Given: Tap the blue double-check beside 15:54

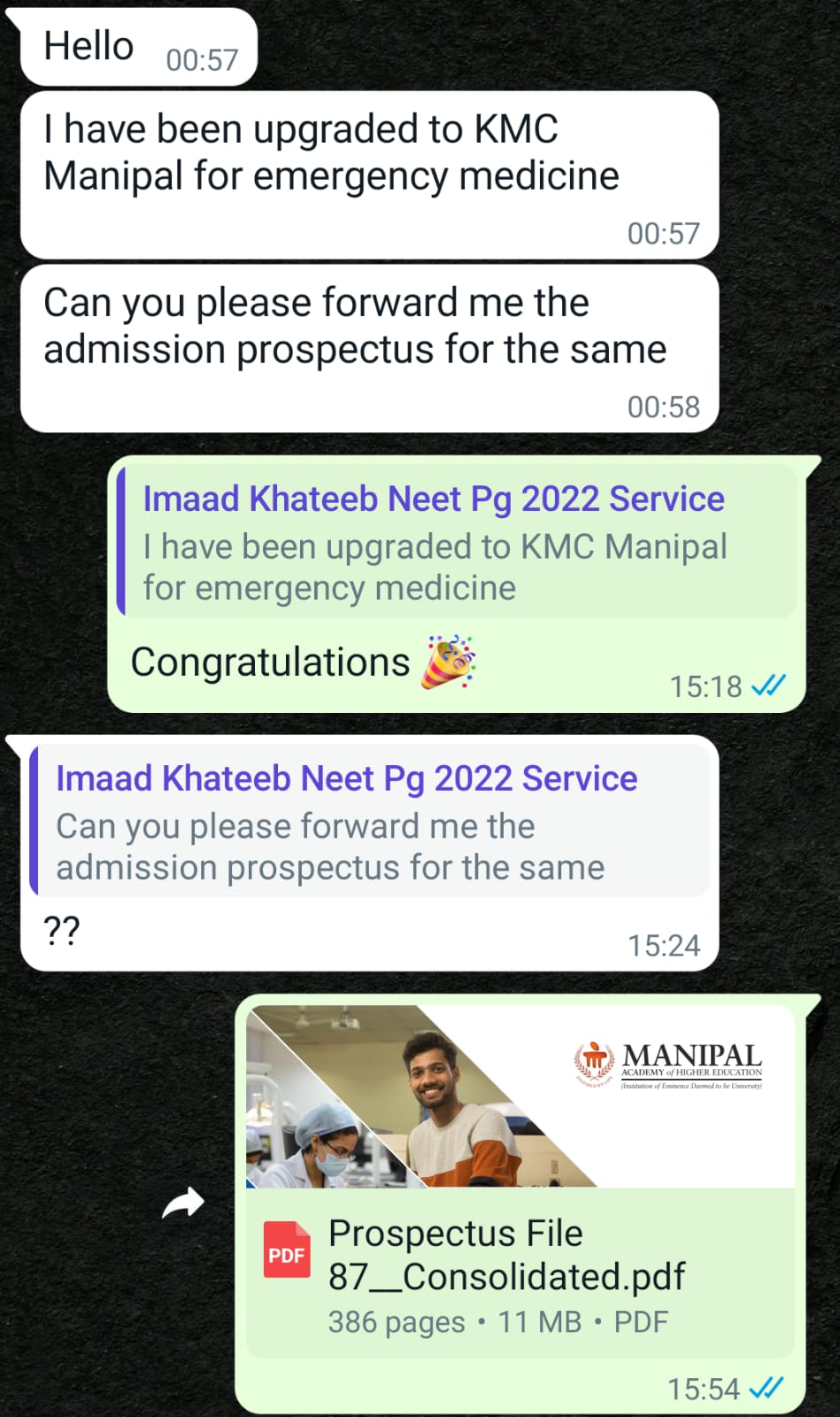Looking at the screenshot, I should [x=766, y=1388].
